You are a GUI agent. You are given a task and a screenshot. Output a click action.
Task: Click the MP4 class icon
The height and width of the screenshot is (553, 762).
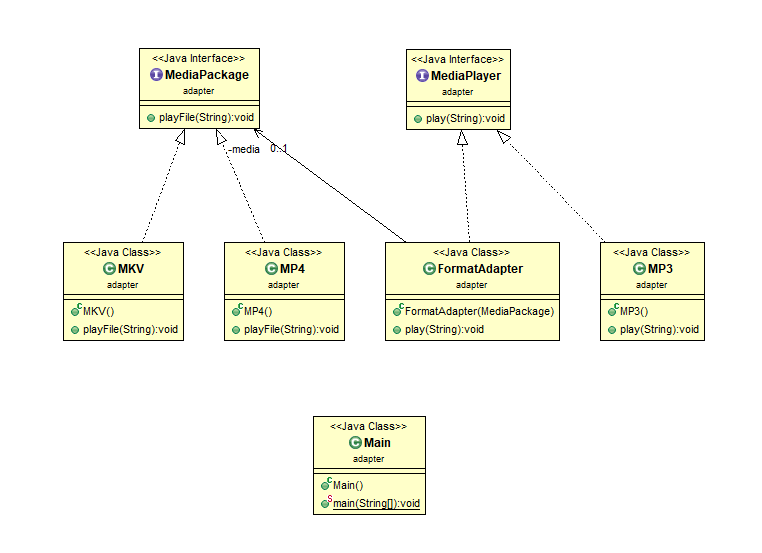[x=271, y=269]
